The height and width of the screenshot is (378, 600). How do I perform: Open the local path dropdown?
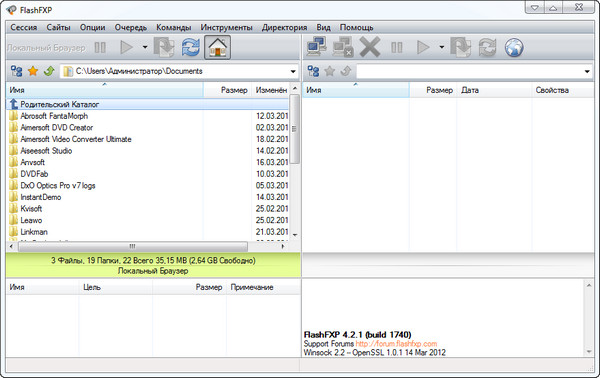293,71
